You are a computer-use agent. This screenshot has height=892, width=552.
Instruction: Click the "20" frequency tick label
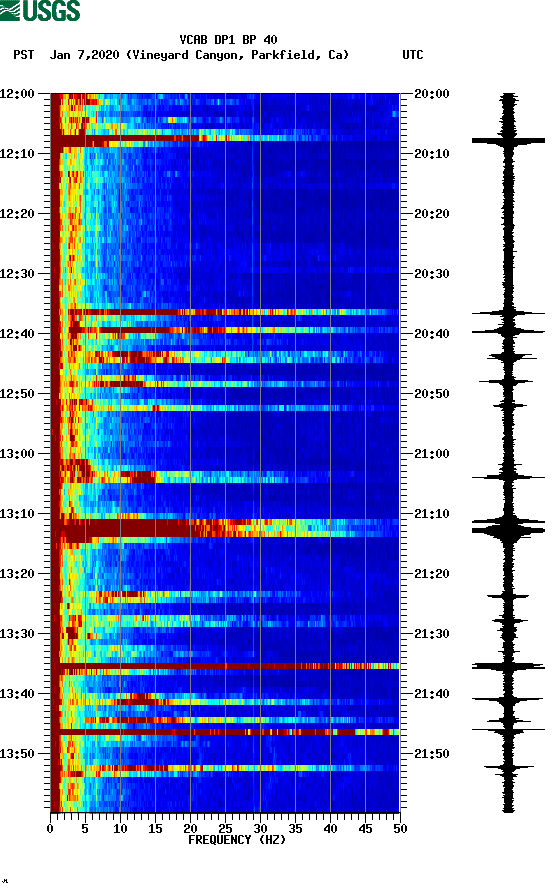tap(190, 829)
